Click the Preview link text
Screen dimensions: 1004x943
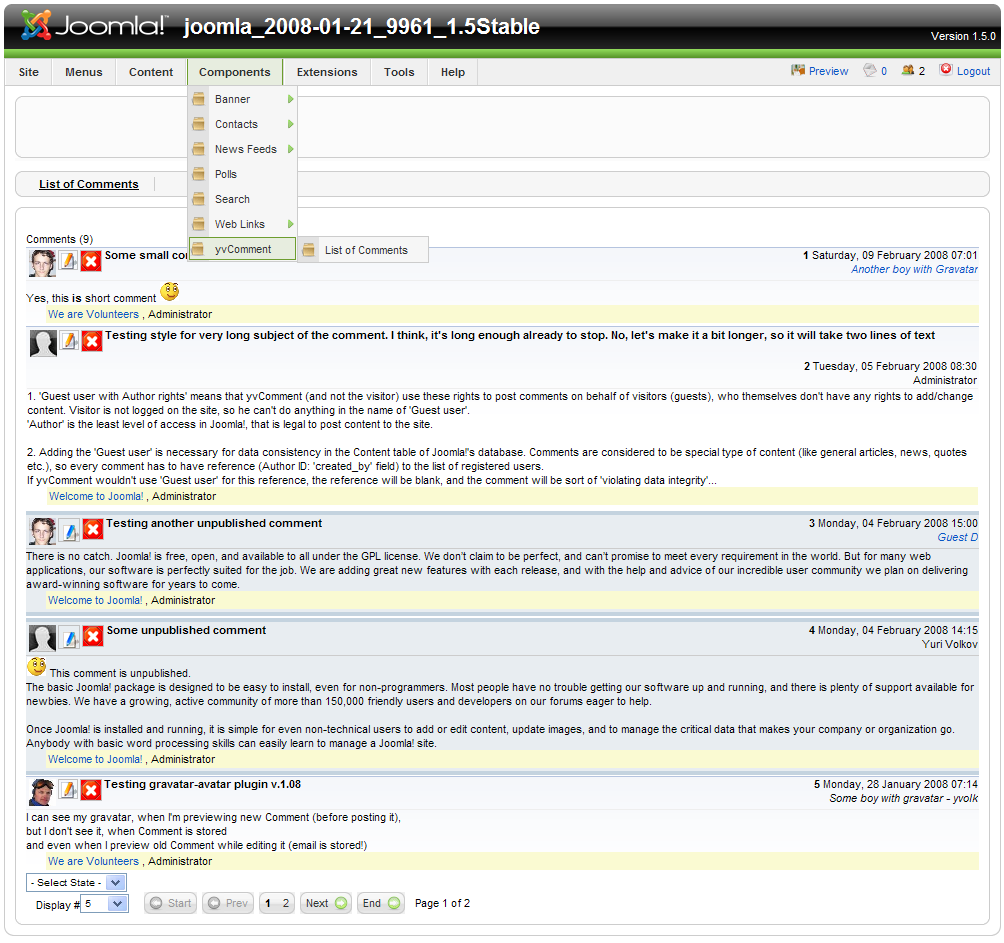[x=829, y=71]
